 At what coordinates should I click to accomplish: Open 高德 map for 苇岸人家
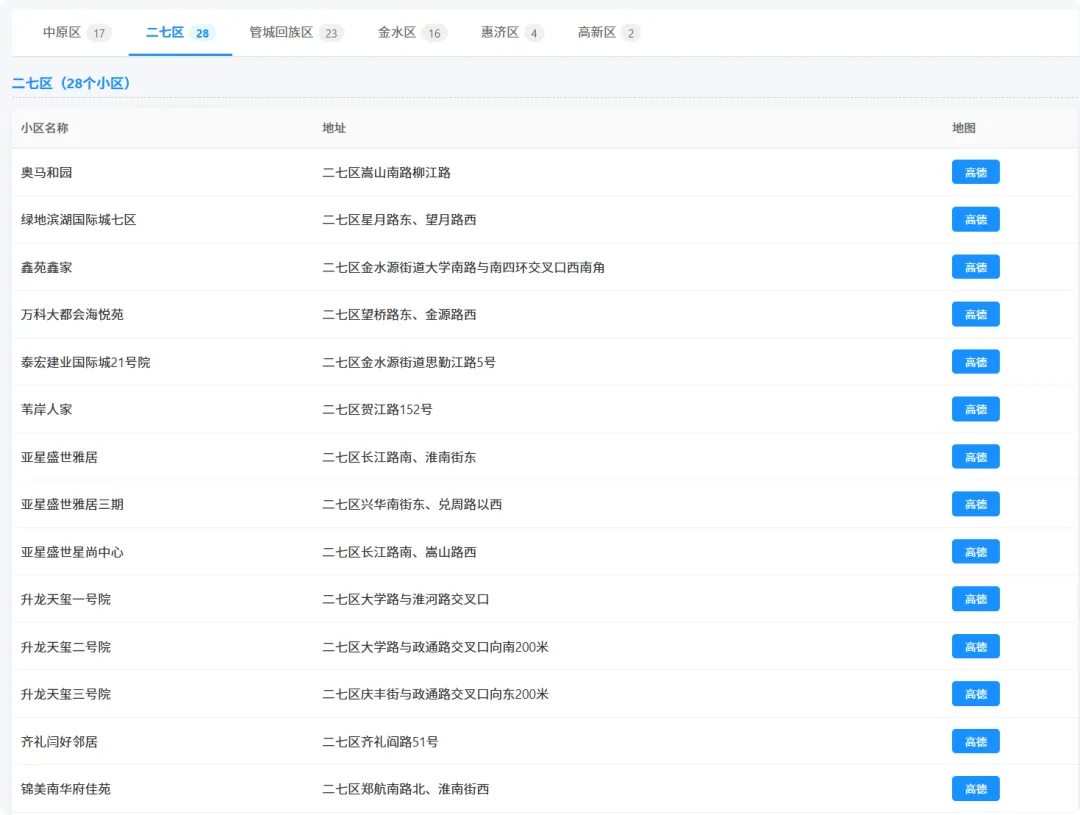pyautogui.click(x=975, y=409)
